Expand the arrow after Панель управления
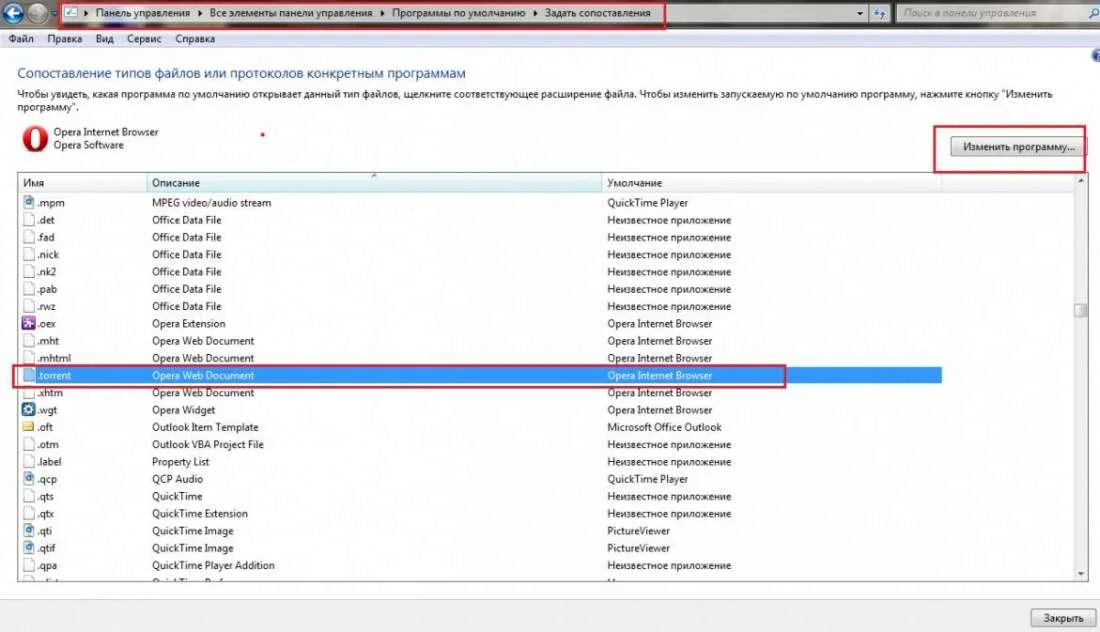Image resolution: width=1100 pixels, height=632 pixels. (200, 13)
